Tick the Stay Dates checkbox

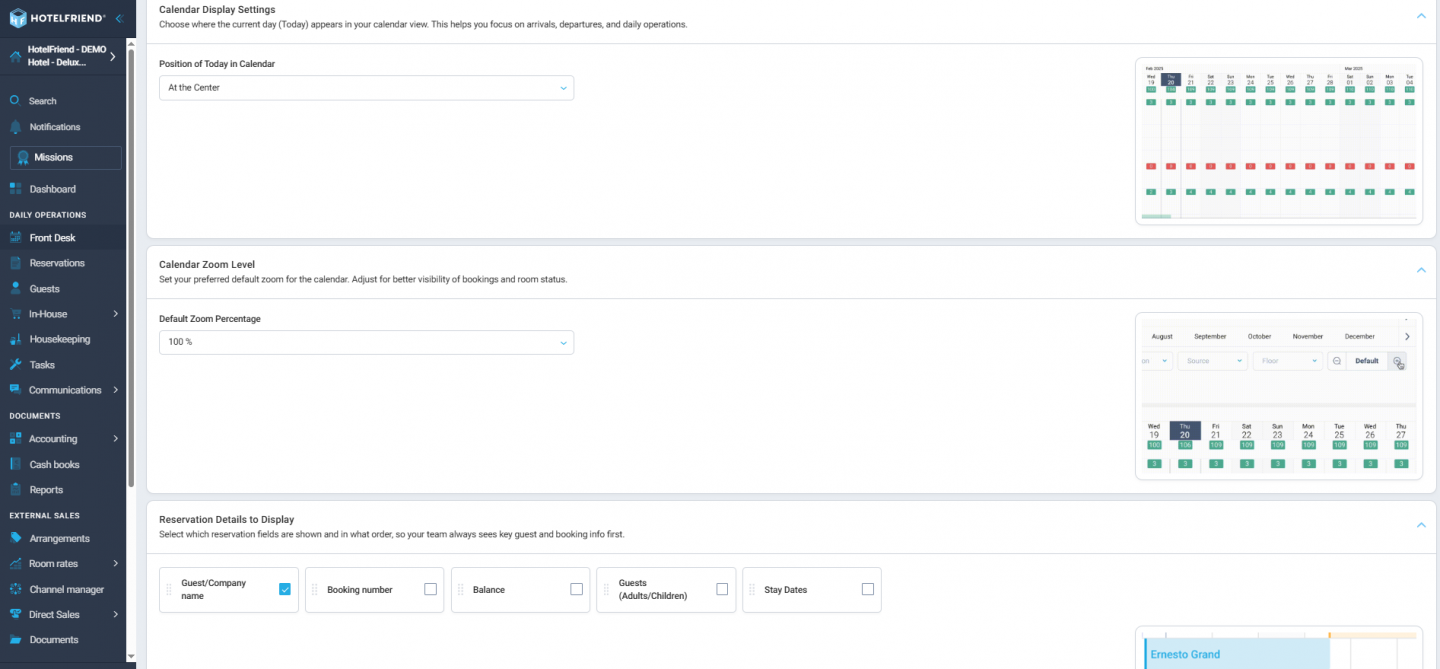click(x=867, y=589)
